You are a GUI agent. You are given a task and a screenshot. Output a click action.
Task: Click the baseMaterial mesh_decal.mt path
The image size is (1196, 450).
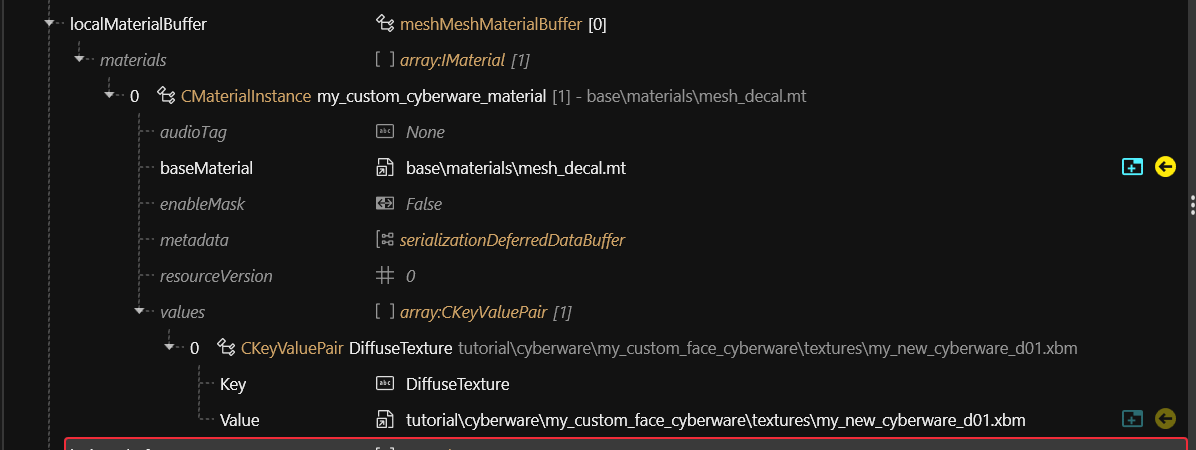point(515,168)
